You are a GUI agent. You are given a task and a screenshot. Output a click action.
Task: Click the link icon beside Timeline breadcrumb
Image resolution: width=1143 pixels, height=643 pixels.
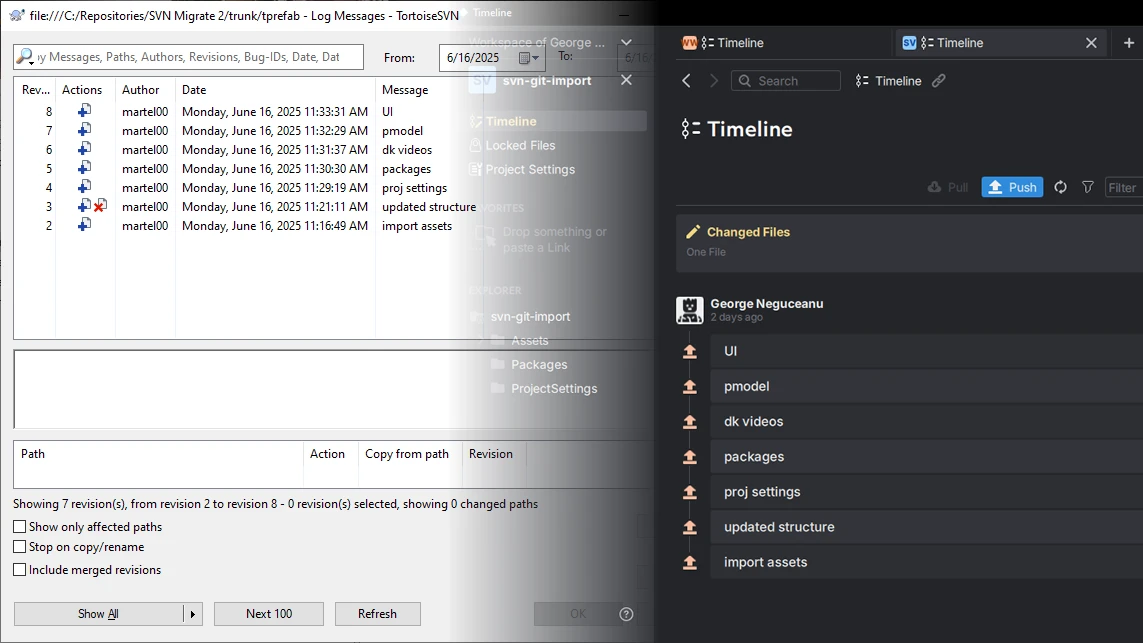pos(938,80)
